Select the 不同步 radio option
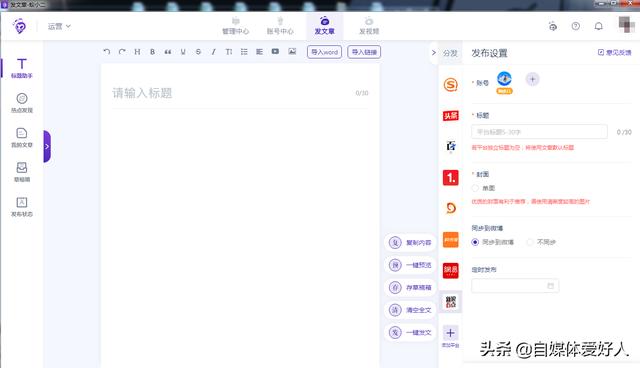This screenshot has width=640, height=368. pos(530,242)
